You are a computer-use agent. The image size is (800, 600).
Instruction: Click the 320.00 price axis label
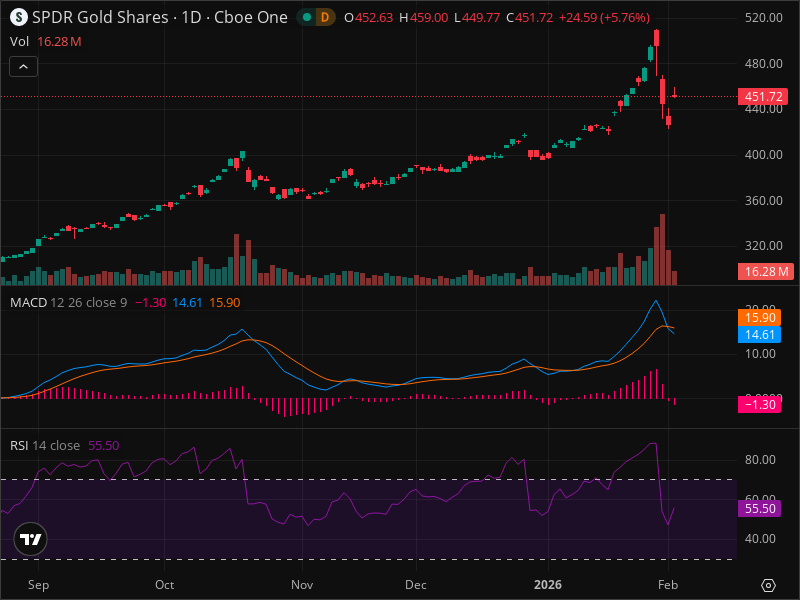(763, 246)
